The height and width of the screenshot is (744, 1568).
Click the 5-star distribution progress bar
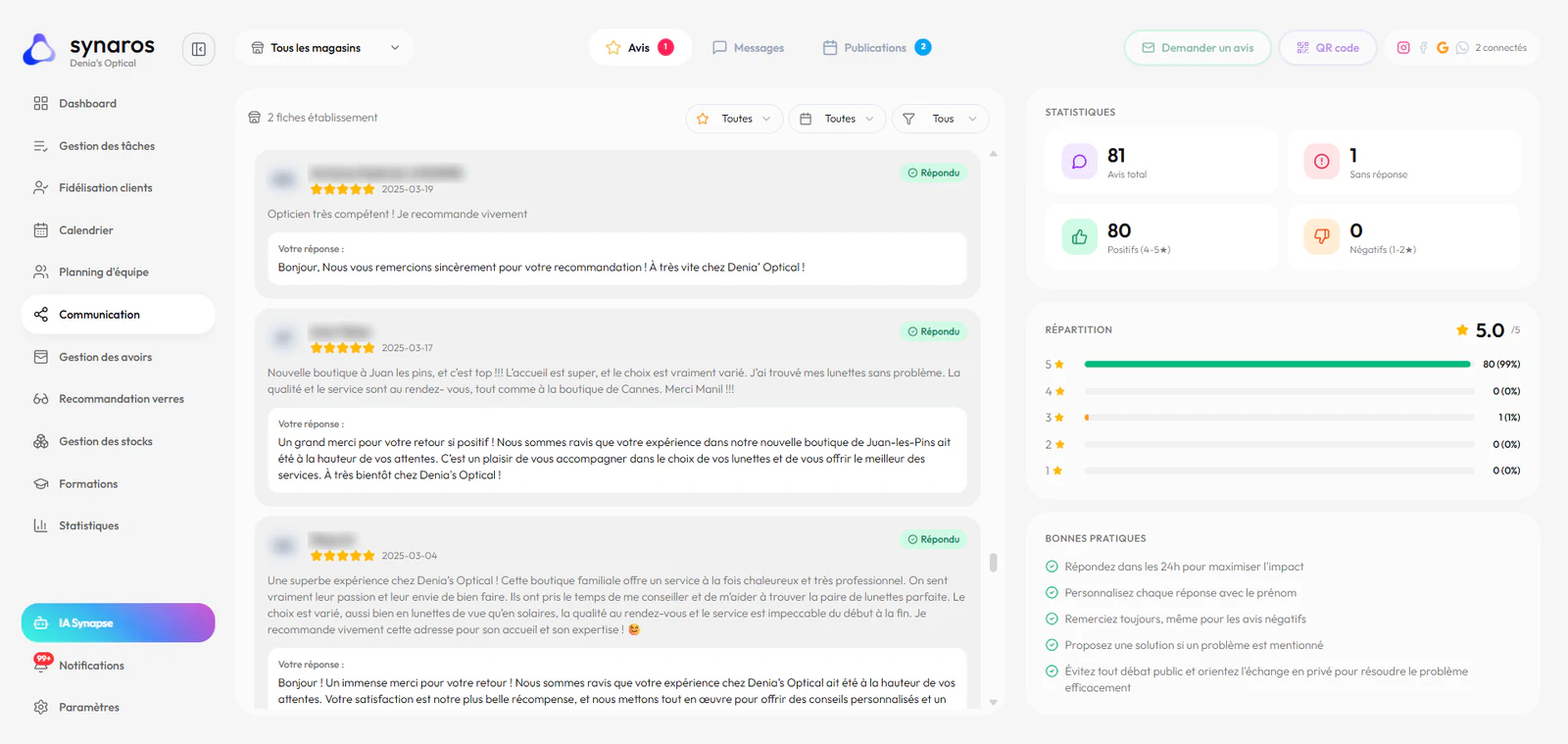(x=1279, y=364)
